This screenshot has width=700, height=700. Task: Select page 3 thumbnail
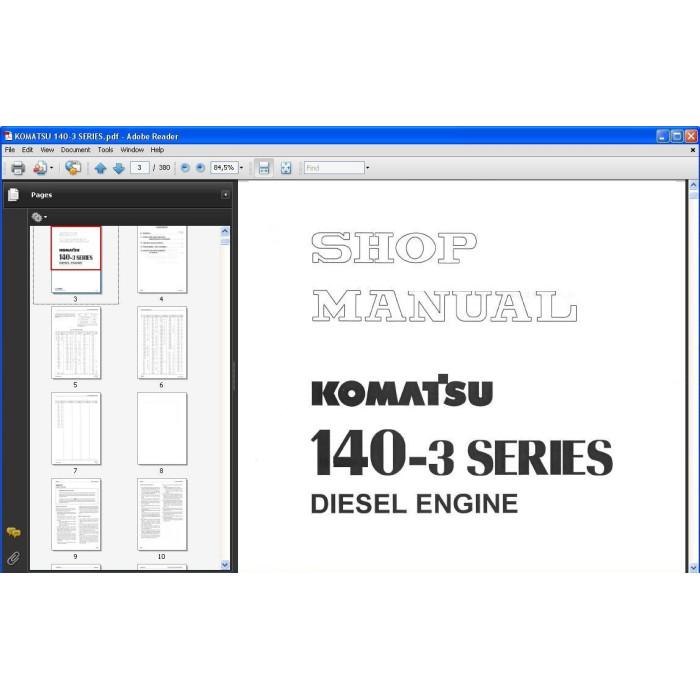click(x=76, y=259)
